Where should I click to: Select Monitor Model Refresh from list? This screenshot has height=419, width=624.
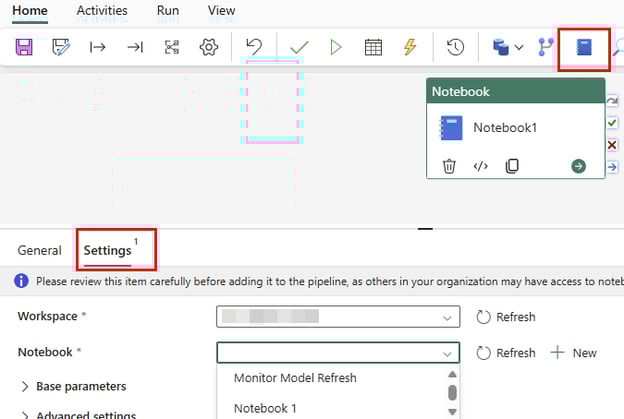pos(295,378)
